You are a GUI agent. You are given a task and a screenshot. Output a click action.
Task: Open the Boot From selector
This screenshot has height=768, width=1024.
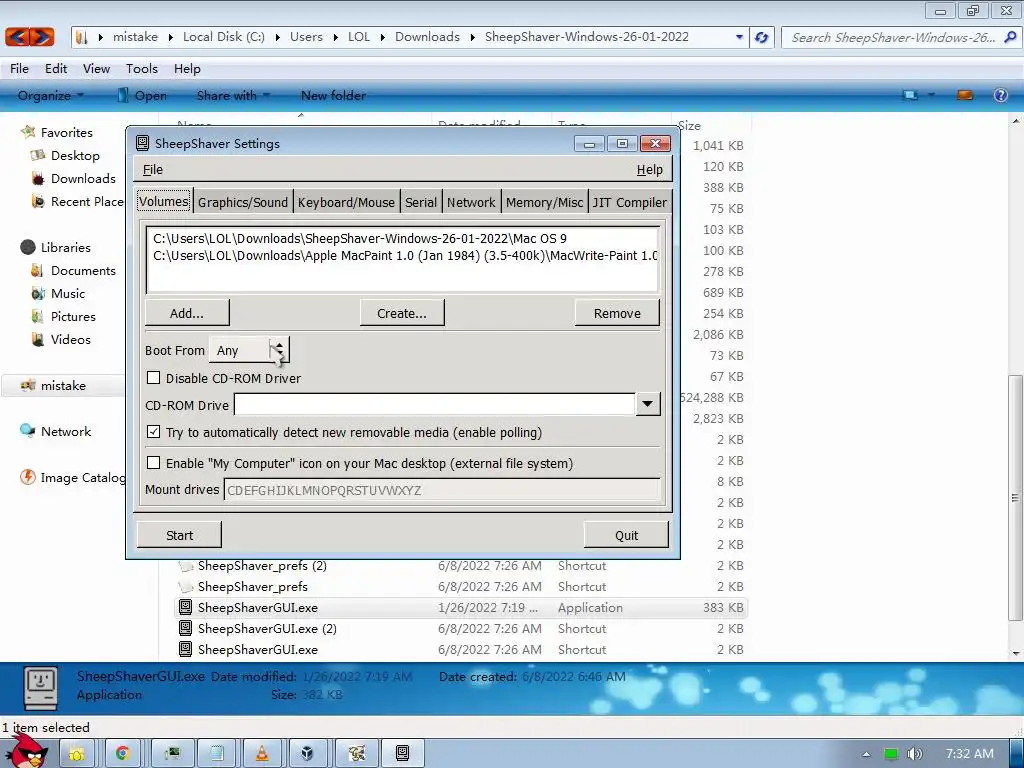click(249, 350)
